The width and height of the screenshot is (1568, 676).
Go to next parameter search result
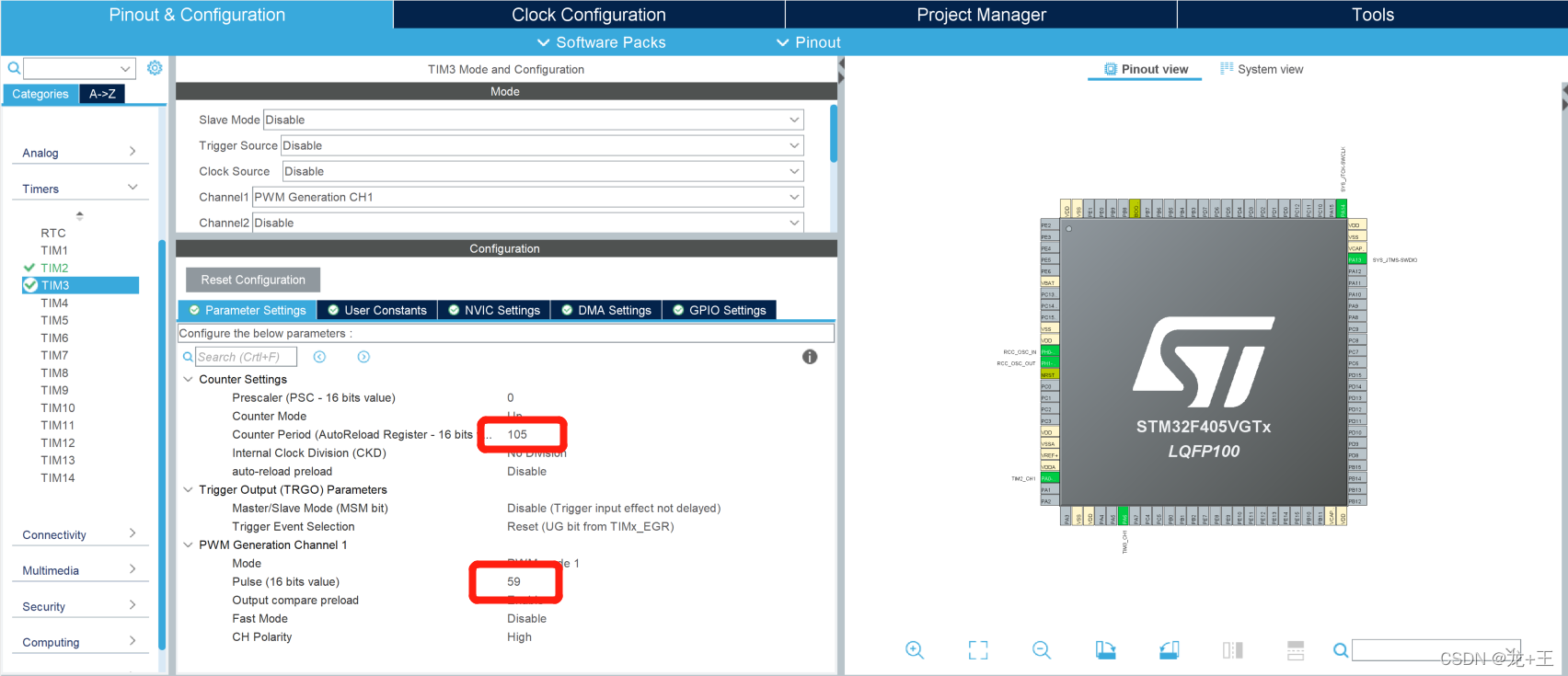[x=363, y=357]
